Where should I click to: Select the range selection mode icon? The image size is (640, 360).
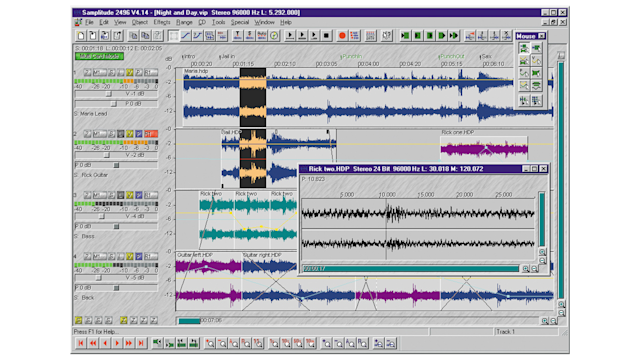click(173, 36)
